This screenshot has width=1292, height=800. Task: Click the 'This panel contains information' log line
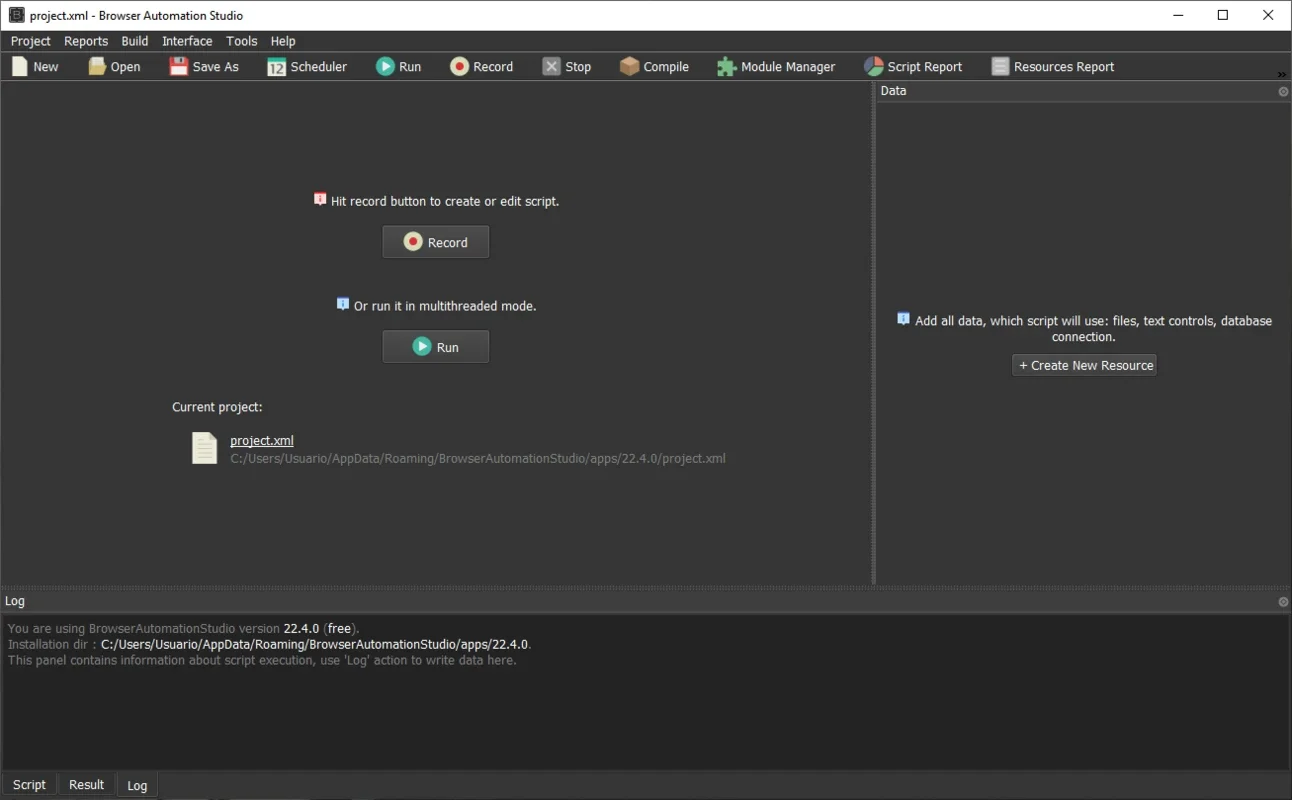click(262, 661)
